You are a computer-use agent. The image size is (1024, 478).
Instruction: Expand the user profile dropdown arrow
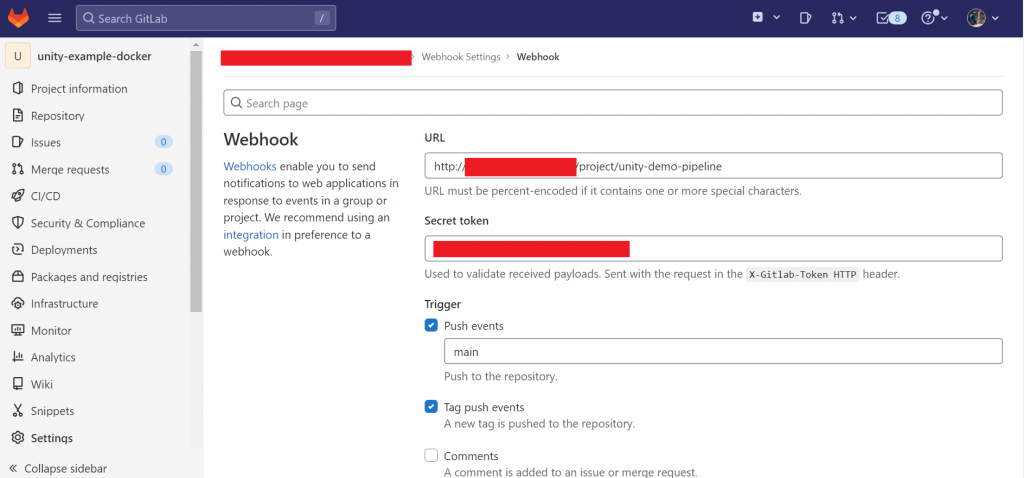point(995,18)
